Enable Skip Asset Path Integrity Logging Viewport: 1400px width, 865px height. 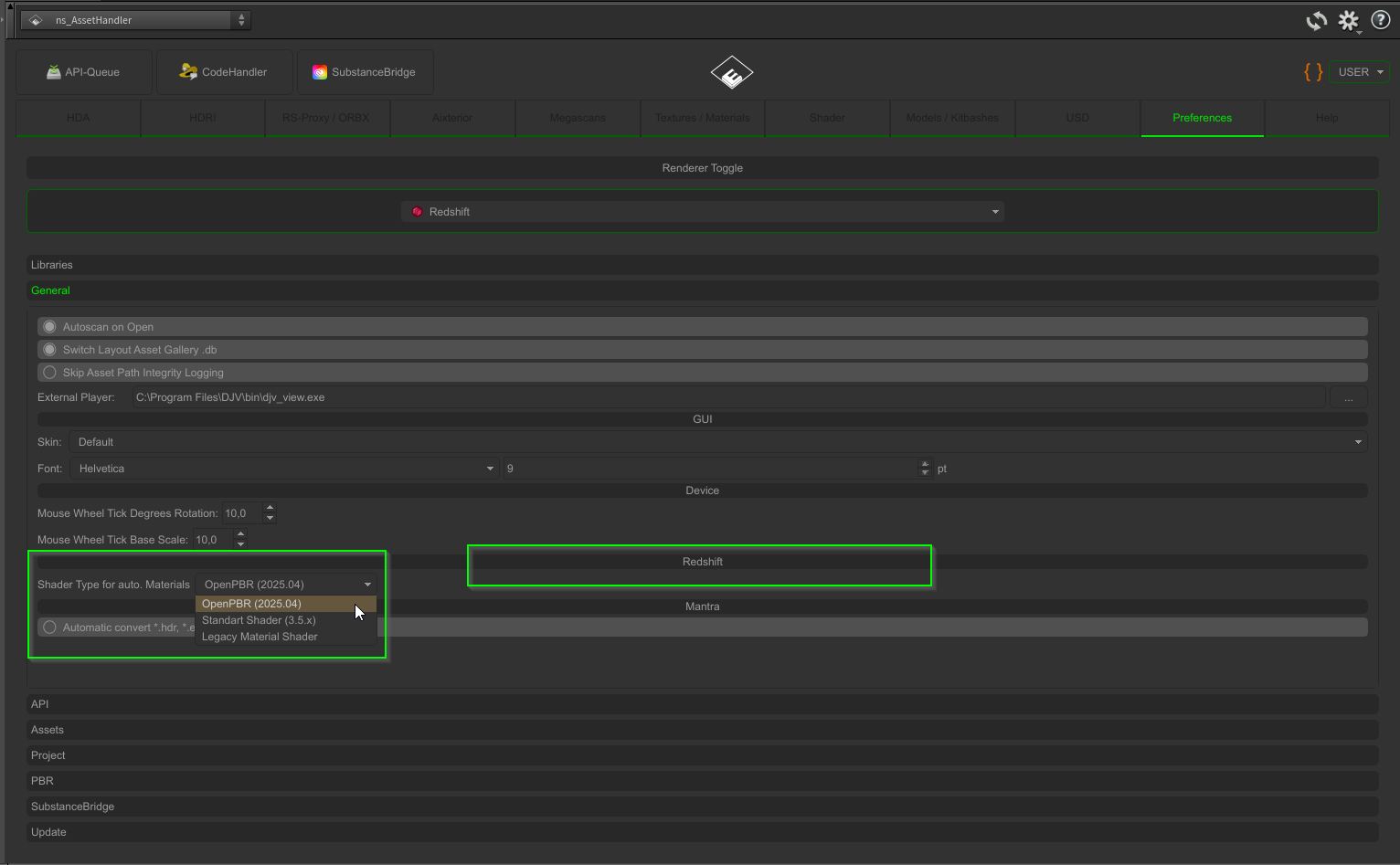(x=50, y=373)
